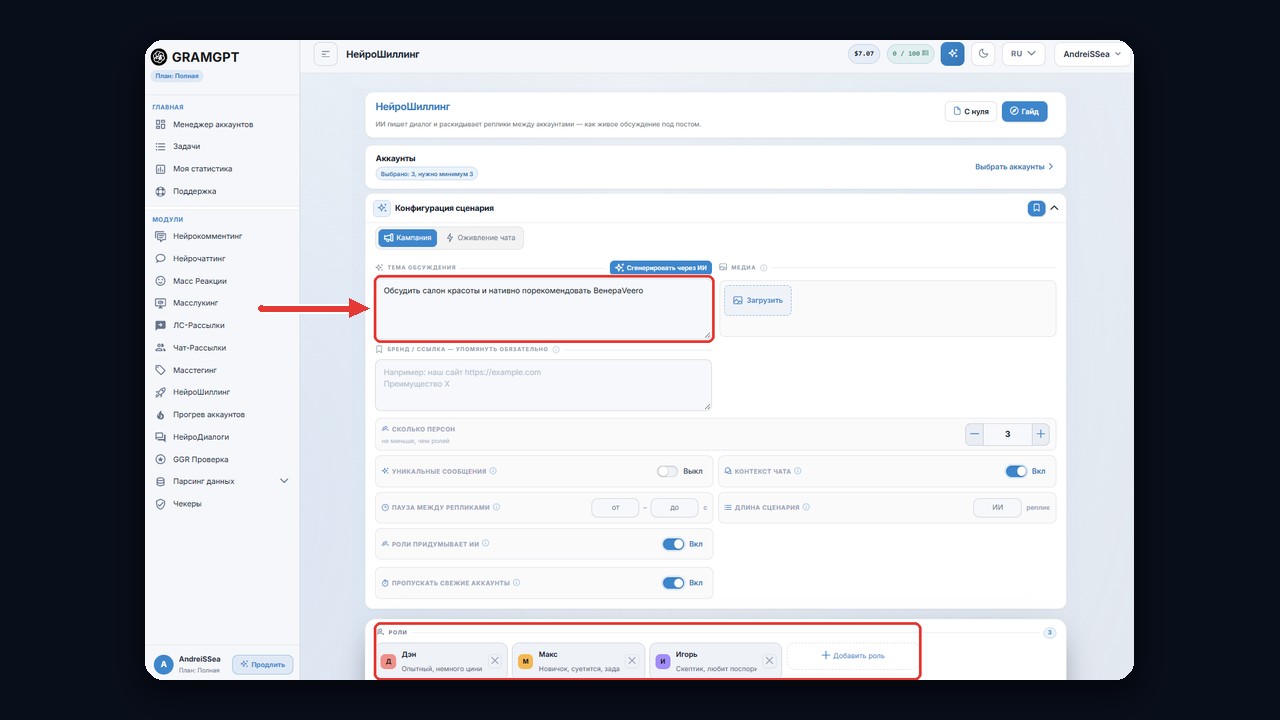Select the Кампания tab
Image resolution: width=1280 pixels, height=720 pixels.
click(x=408, y=238)
